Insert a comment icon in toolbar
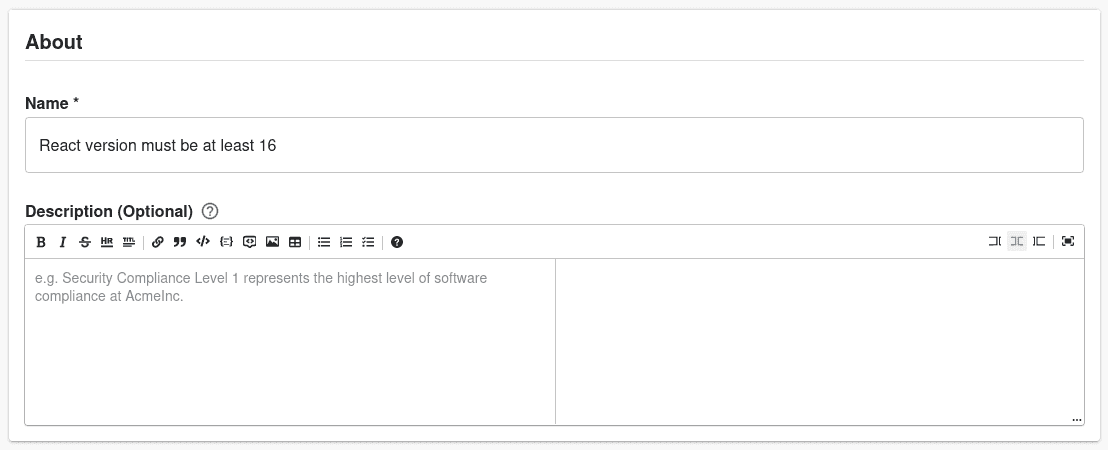1108x450 pixels. (x=249, y=242)
